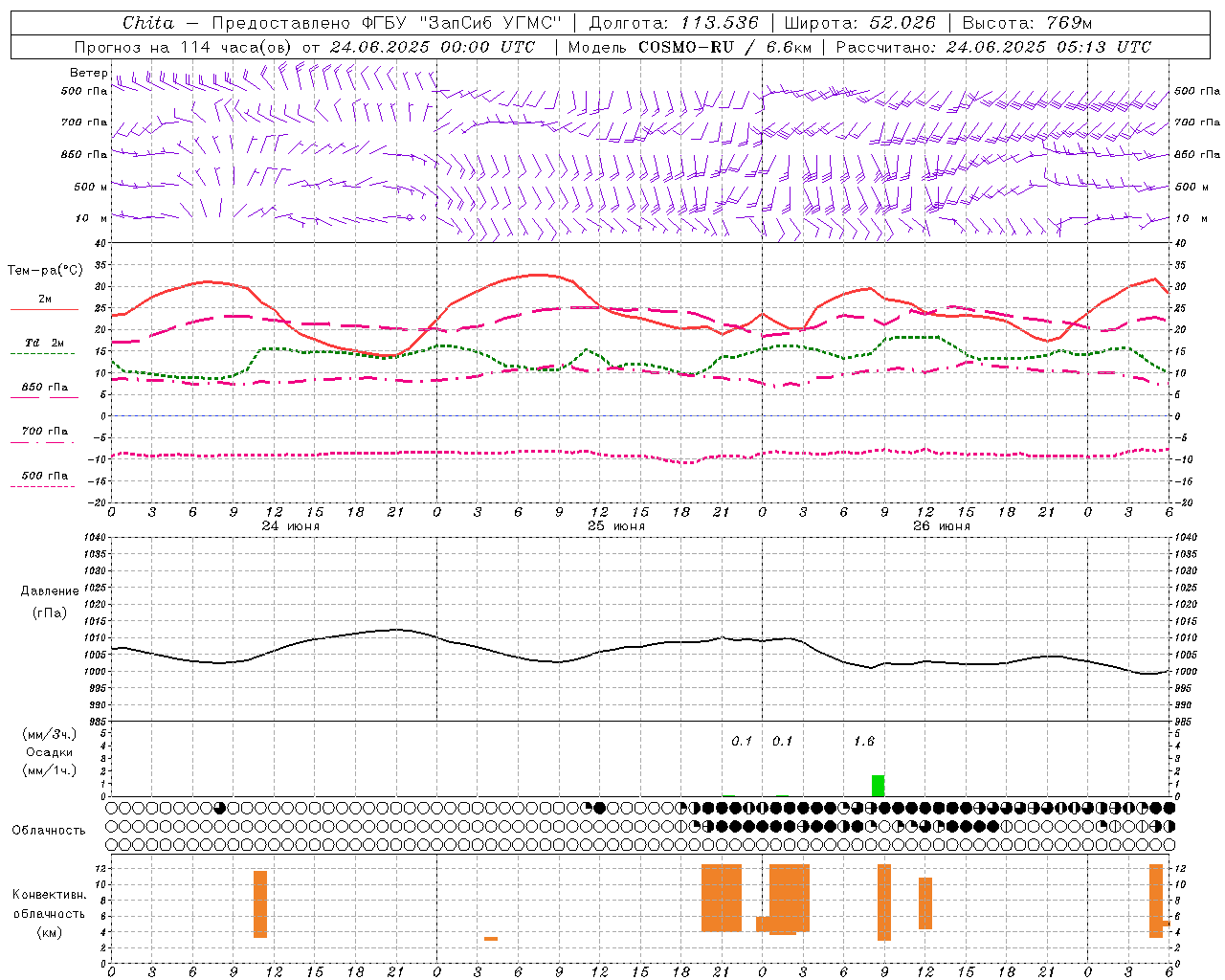The image size is (1225, 980).
Task: Click the orange convective bar on 24 июня
Action: point(260,904)
